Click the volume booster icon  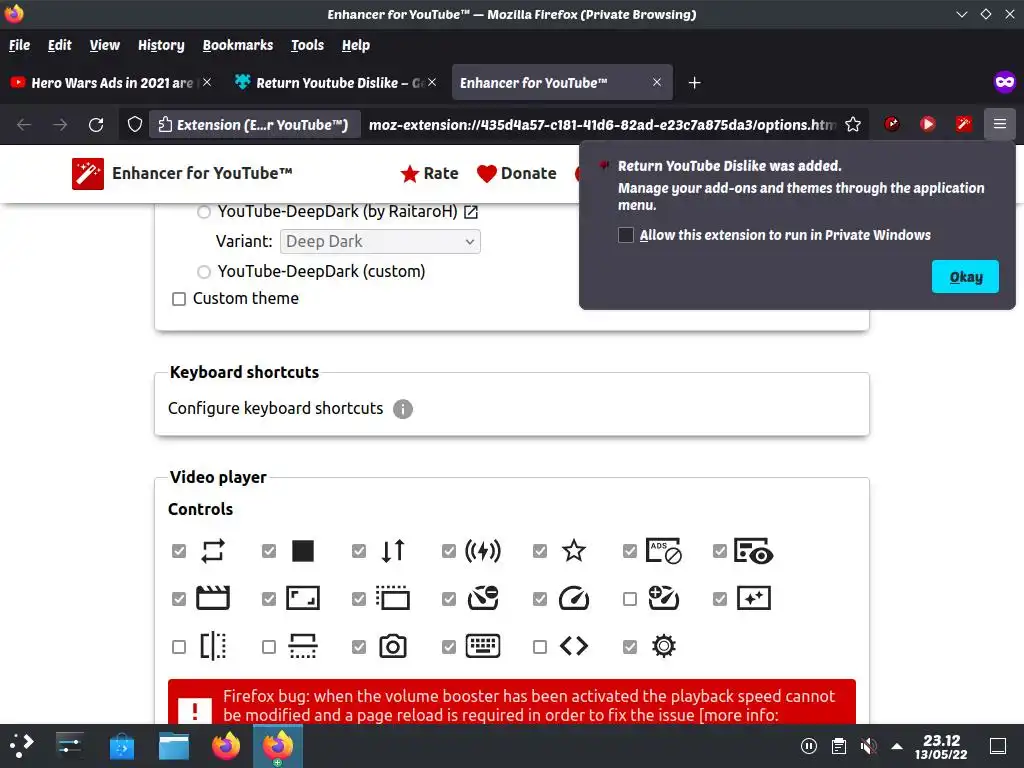tap(483, 551)
